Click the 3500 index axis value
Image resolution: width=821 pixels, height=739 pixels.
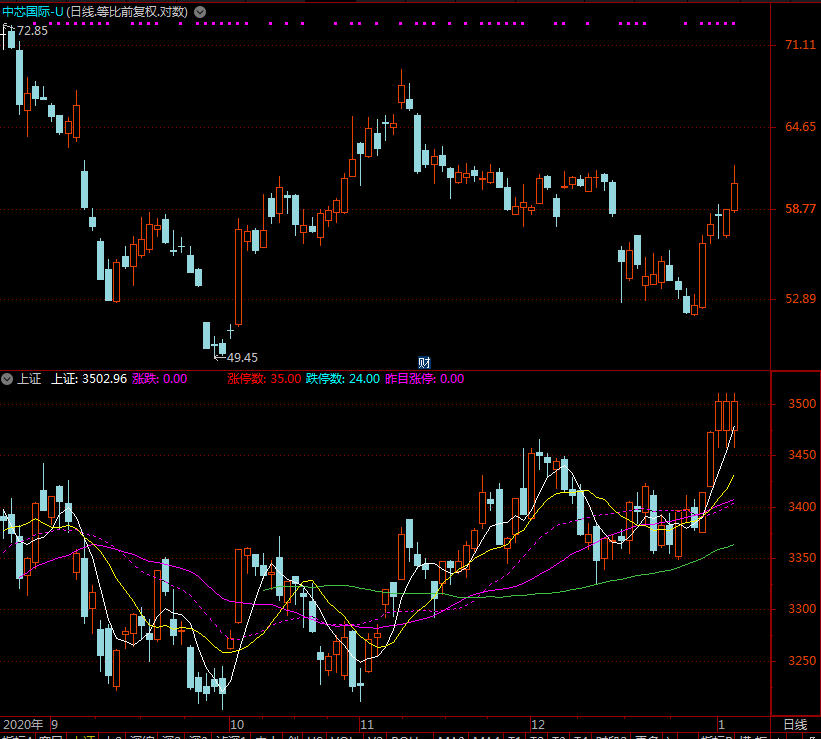802,404
